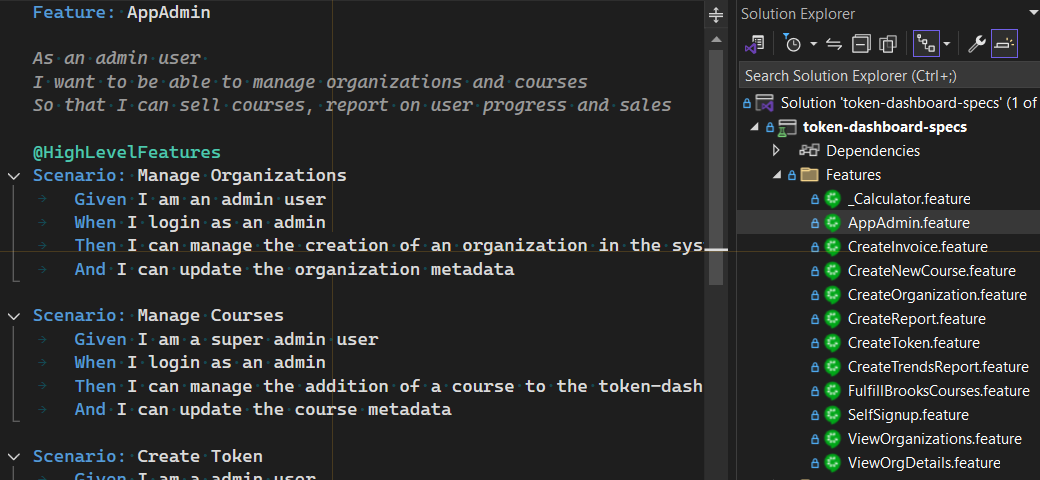
Task: Collapse the Manage Organizations scenario
Action: (x=13, y=176)
